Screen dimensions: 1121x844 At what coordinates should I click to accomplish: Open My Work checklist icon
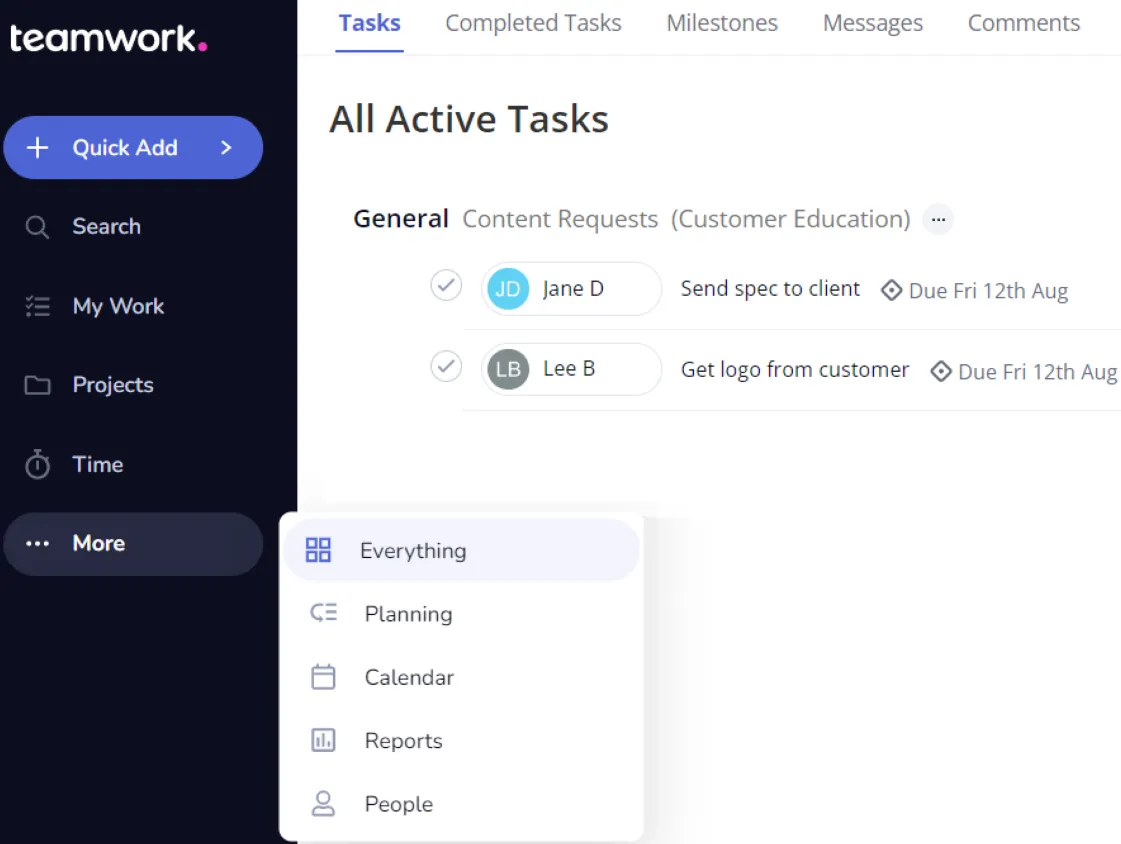[37, 306]
